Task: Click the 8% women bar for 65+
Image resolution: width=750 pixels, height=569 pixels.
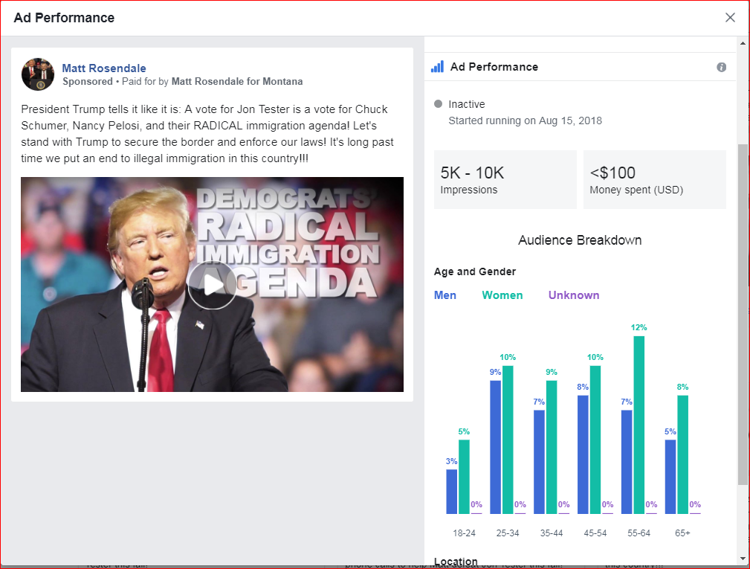Action: click(683, 455)
